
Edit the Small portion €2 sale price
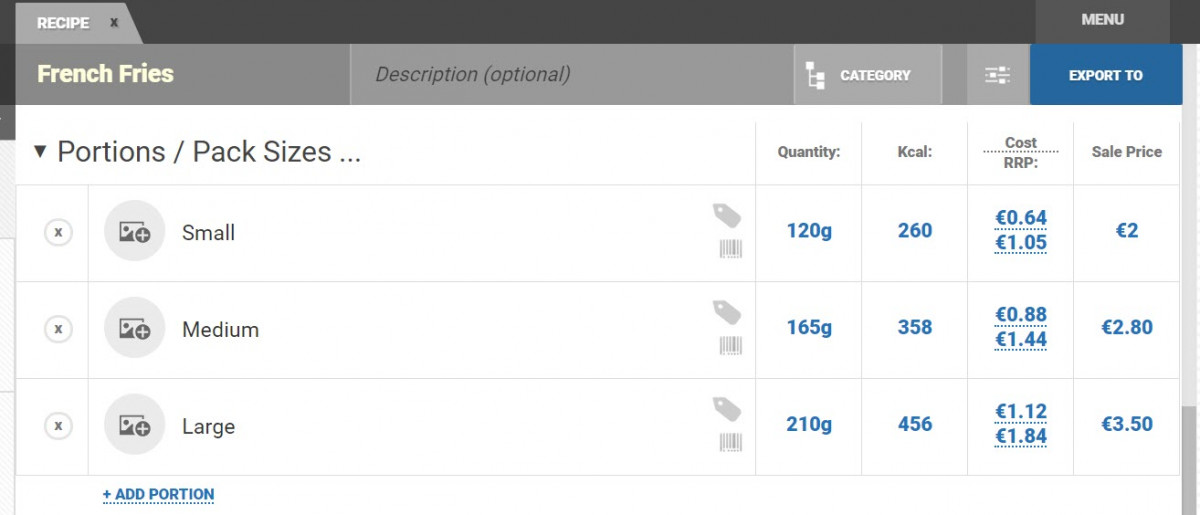coord(1127,231)
